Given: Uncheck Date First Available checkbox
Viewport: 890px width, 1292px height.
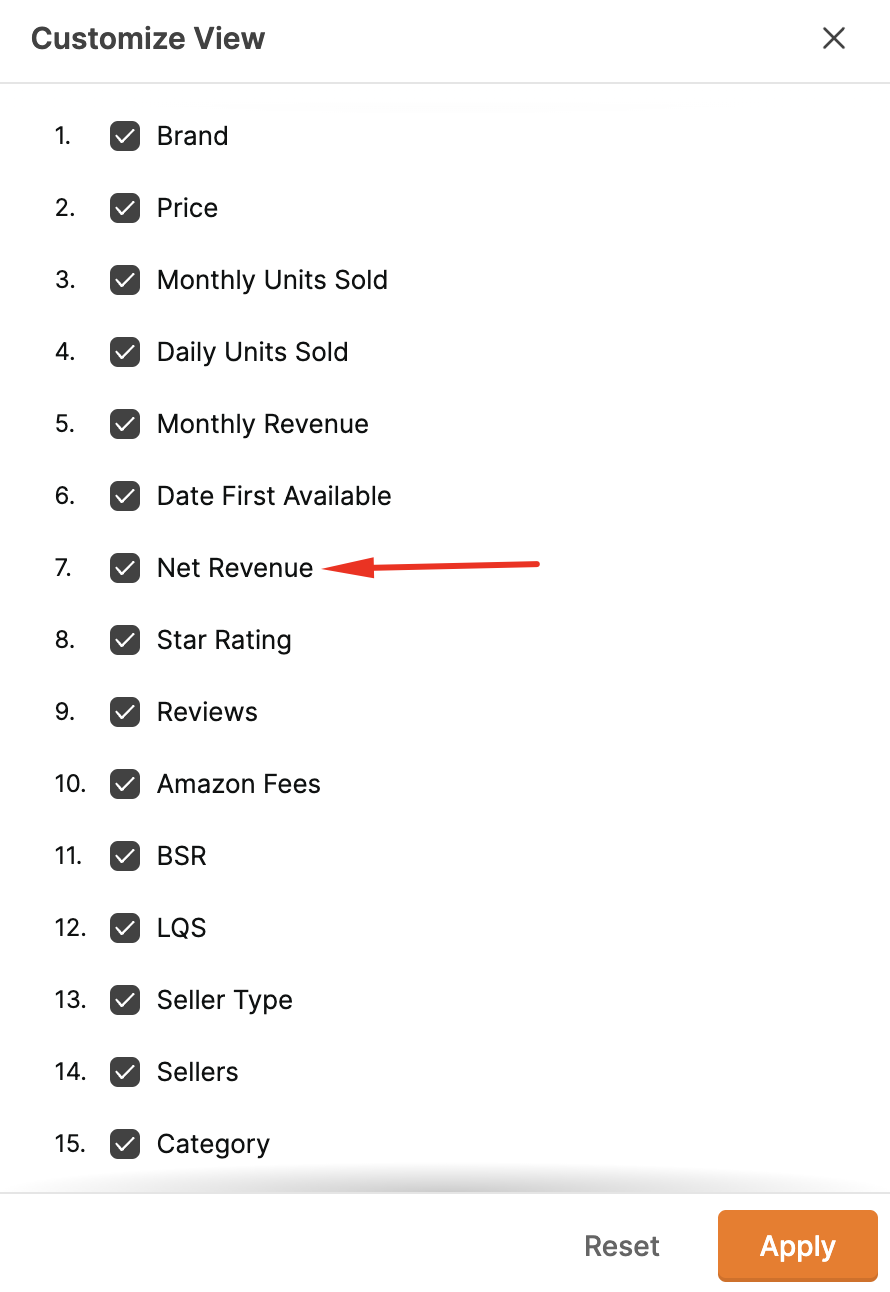Looking at the screenshot, I should [125, 496].
